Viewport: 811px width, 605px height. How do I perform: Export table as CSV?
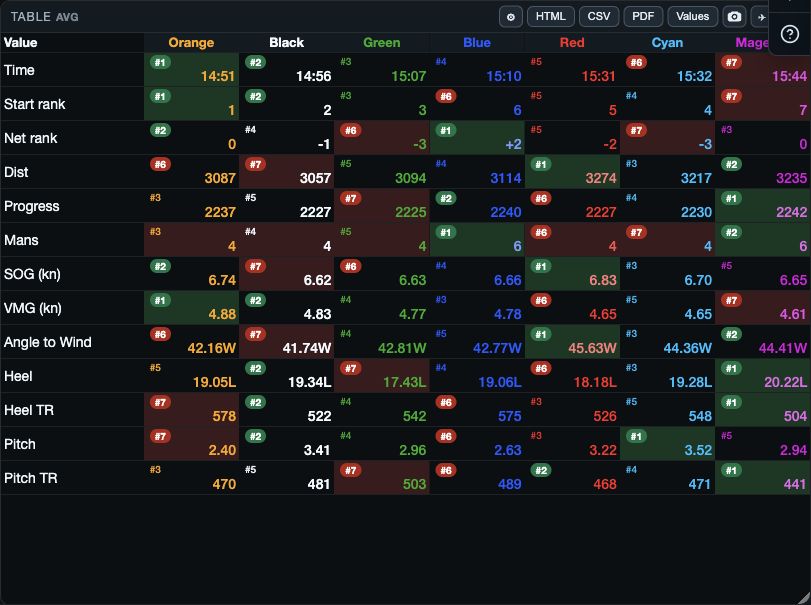tap(598, 17)
